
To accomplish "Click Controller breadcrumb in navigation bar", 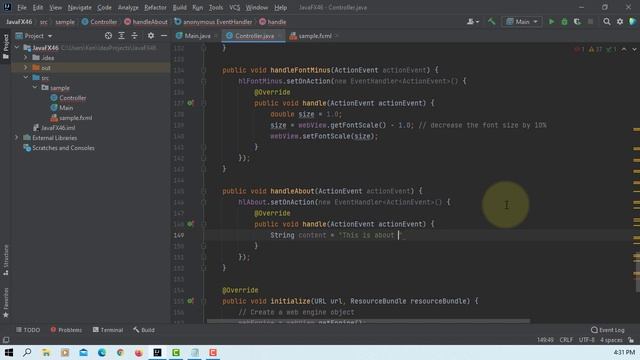I will pos(99,22).
